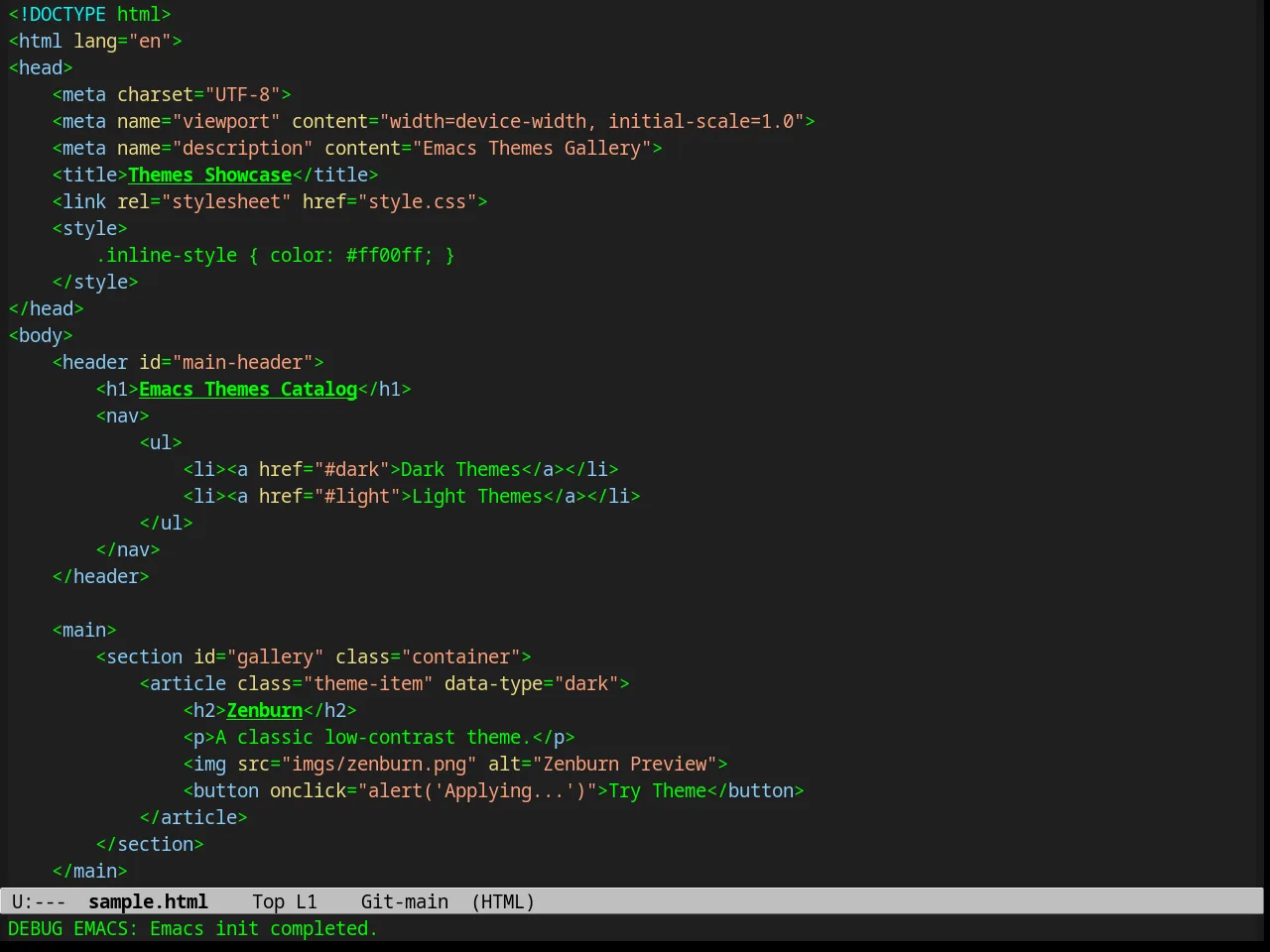
Task: Click the href="style.css" attribute
Action: click(x=390, y=201)
